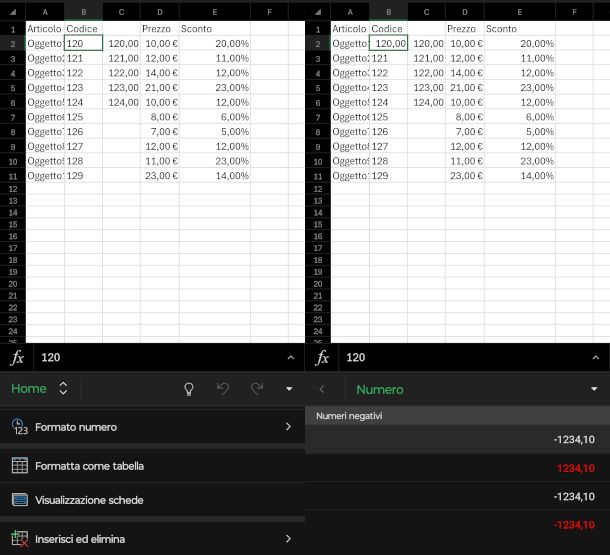The image size is (610, 555).
Task: Go back with the arrow beside Numero
Action: coord(322,389)
